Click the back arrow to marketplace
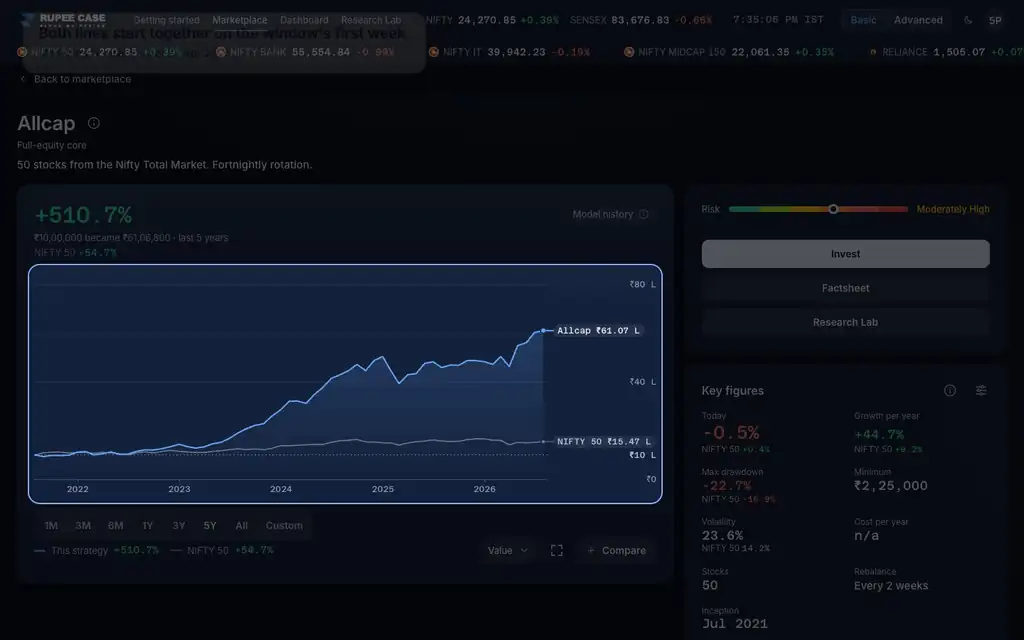Screen dimensions: 1024x640 point(23,79)
